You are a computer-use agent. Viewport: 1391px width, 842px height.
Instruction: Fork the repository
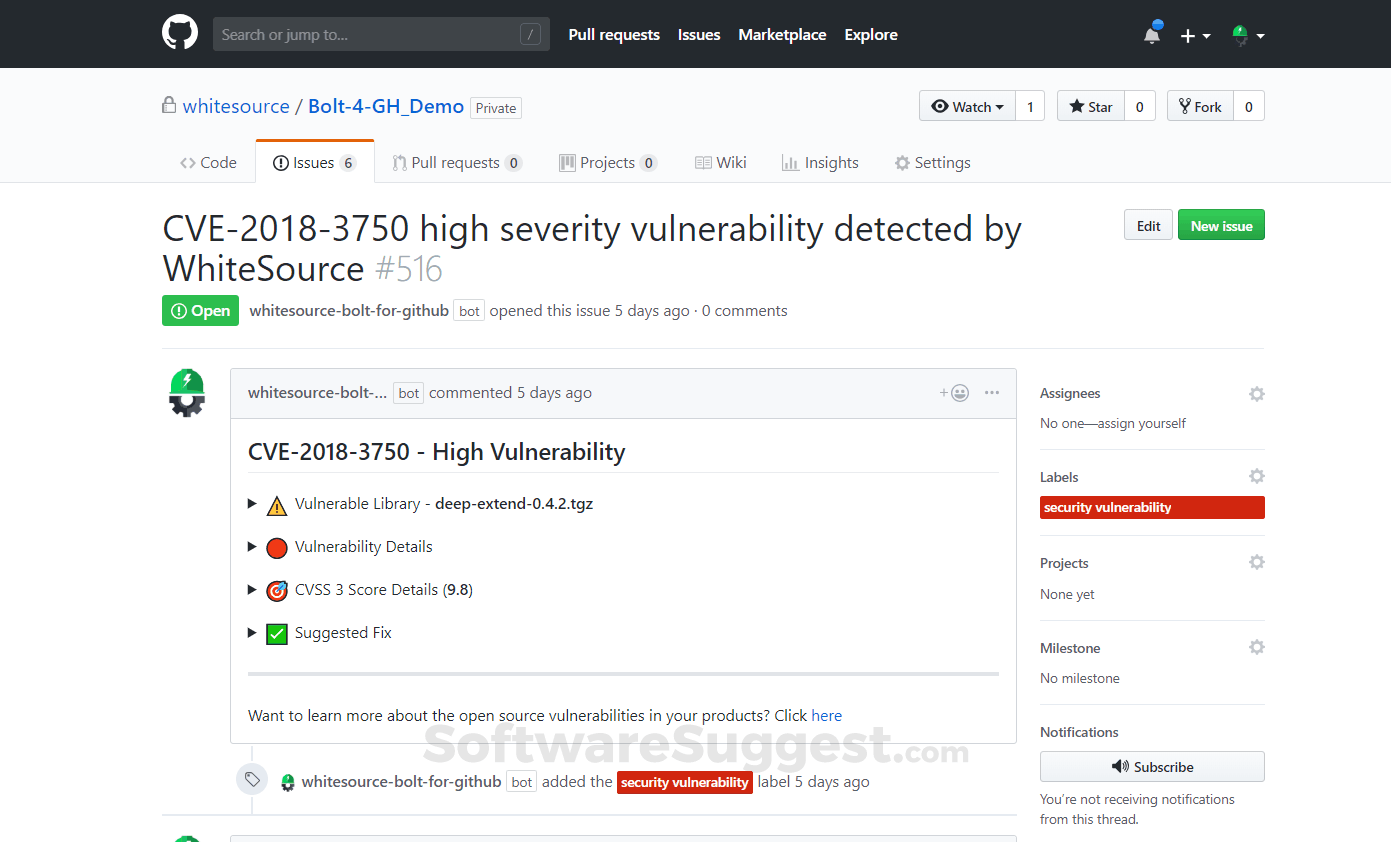coord(1200,106)
